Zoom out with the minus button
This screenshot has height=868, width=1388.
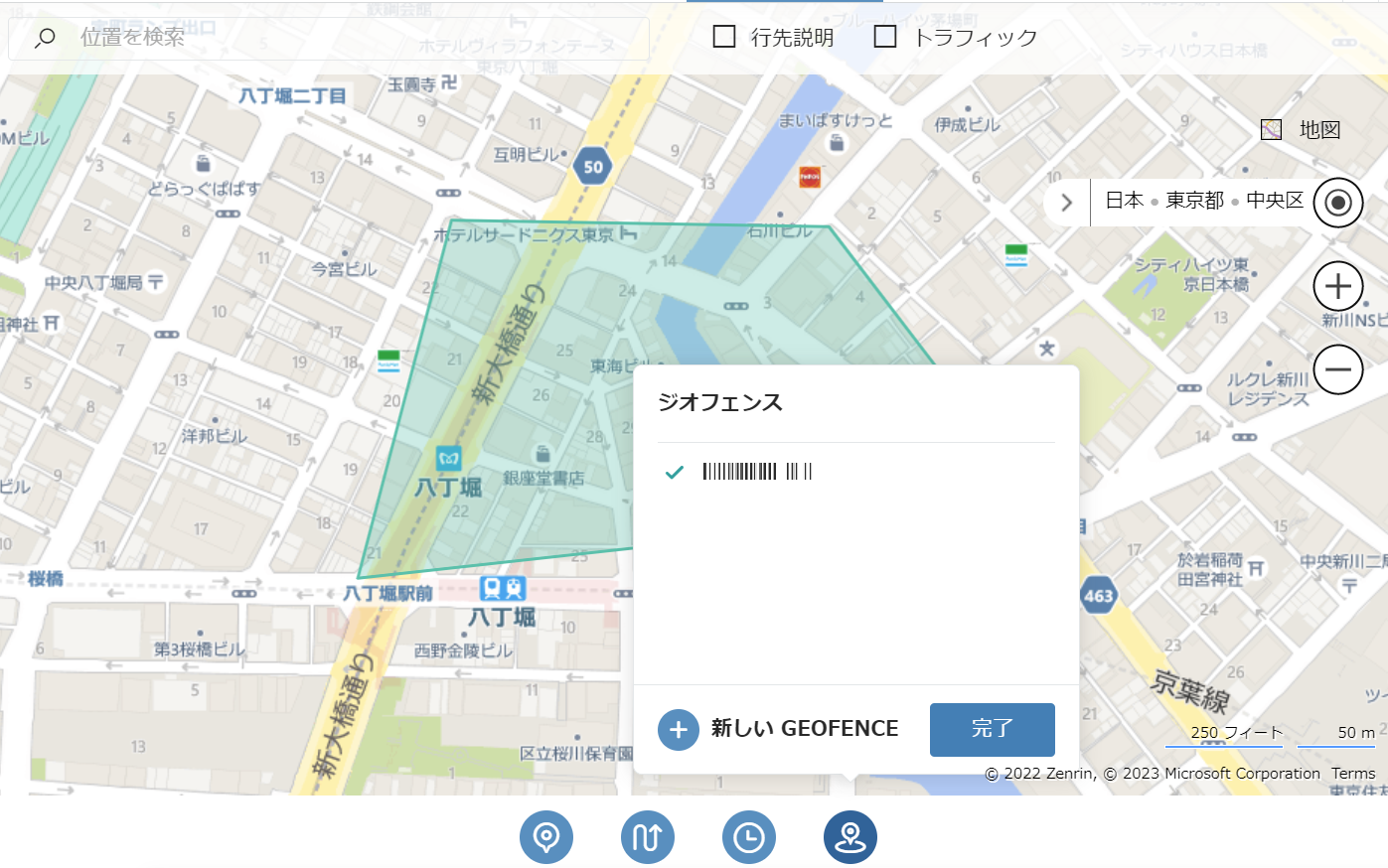tap(1338, 369)
